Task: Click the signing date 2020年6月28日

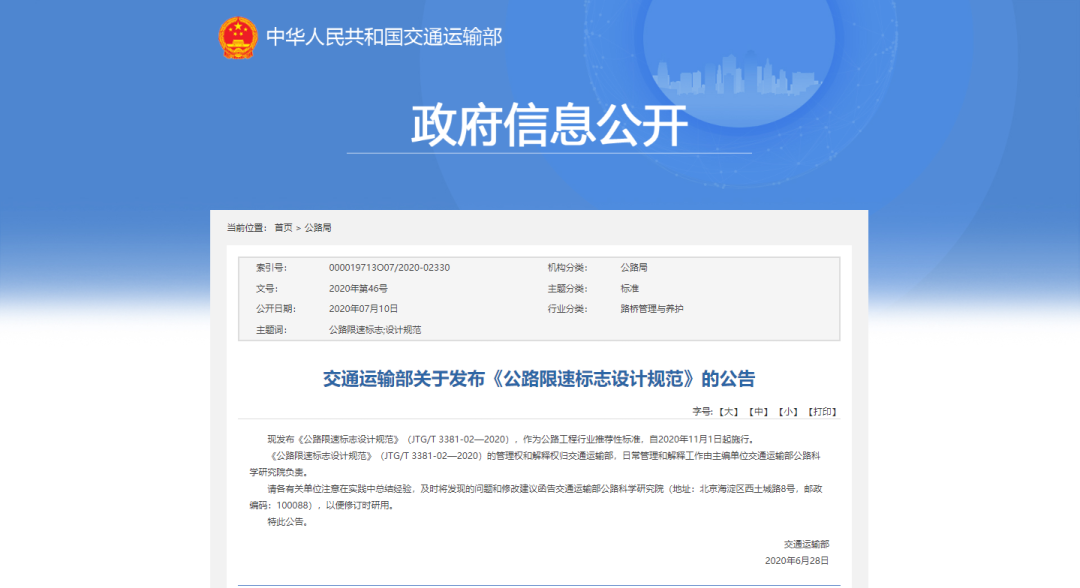Action: 796,561
